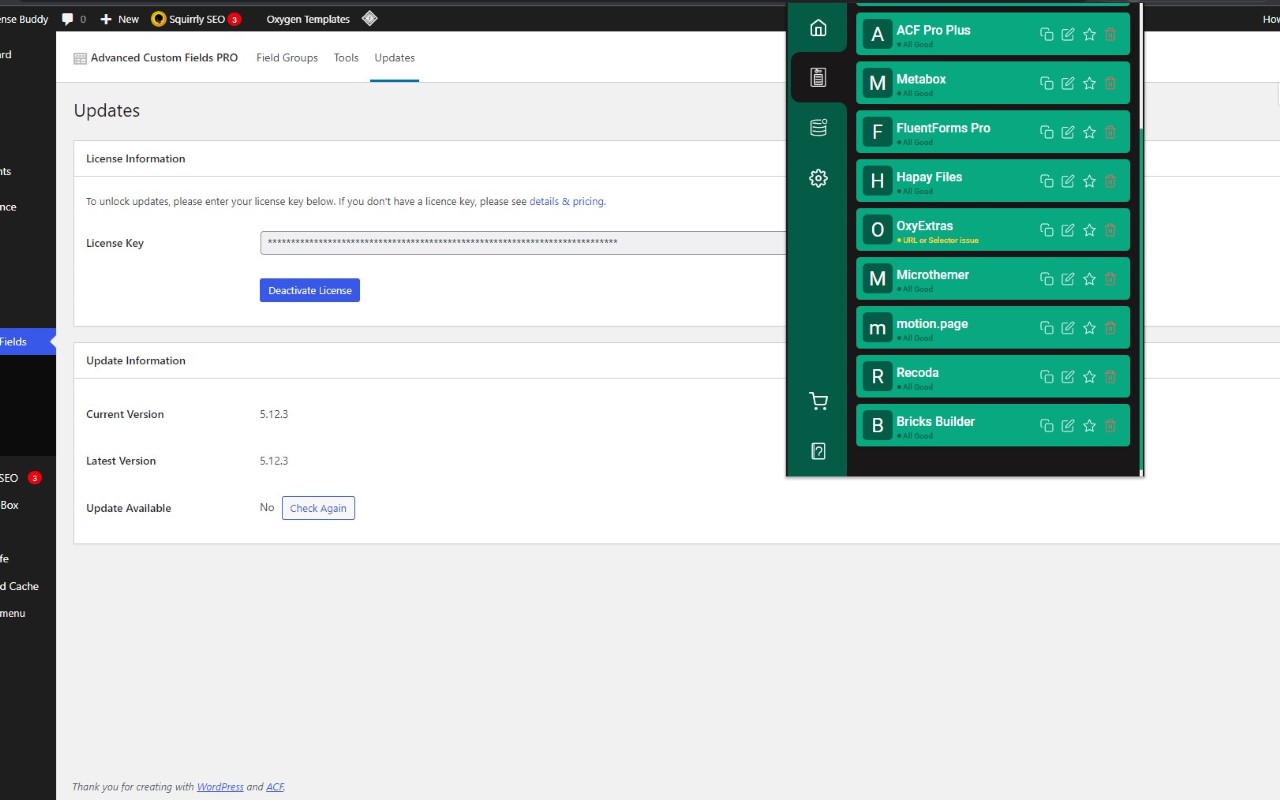This screenshot has width=1280, height=800.
Task: Delete the Hapay Files entry
Action: click(x=1110, y=181)
